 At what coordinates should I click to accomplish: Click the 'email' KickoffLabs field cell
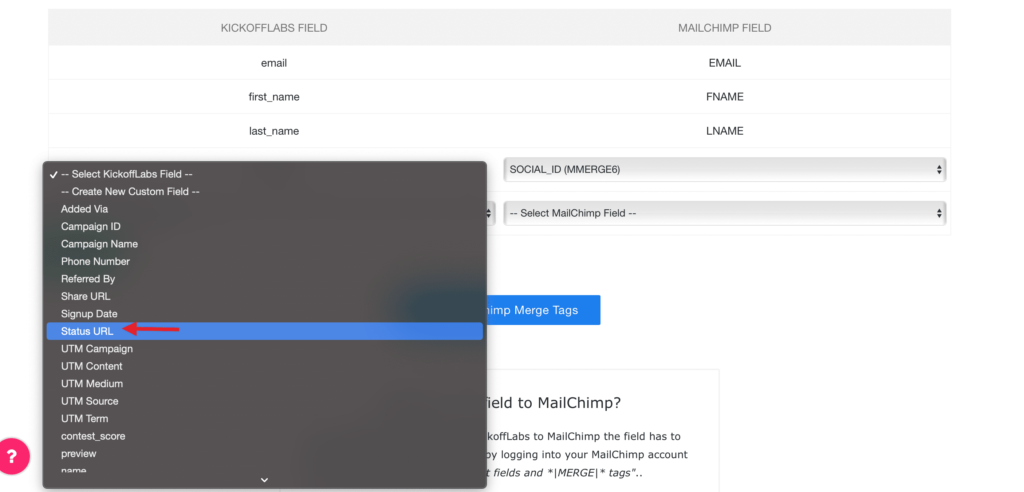(274, 63)
